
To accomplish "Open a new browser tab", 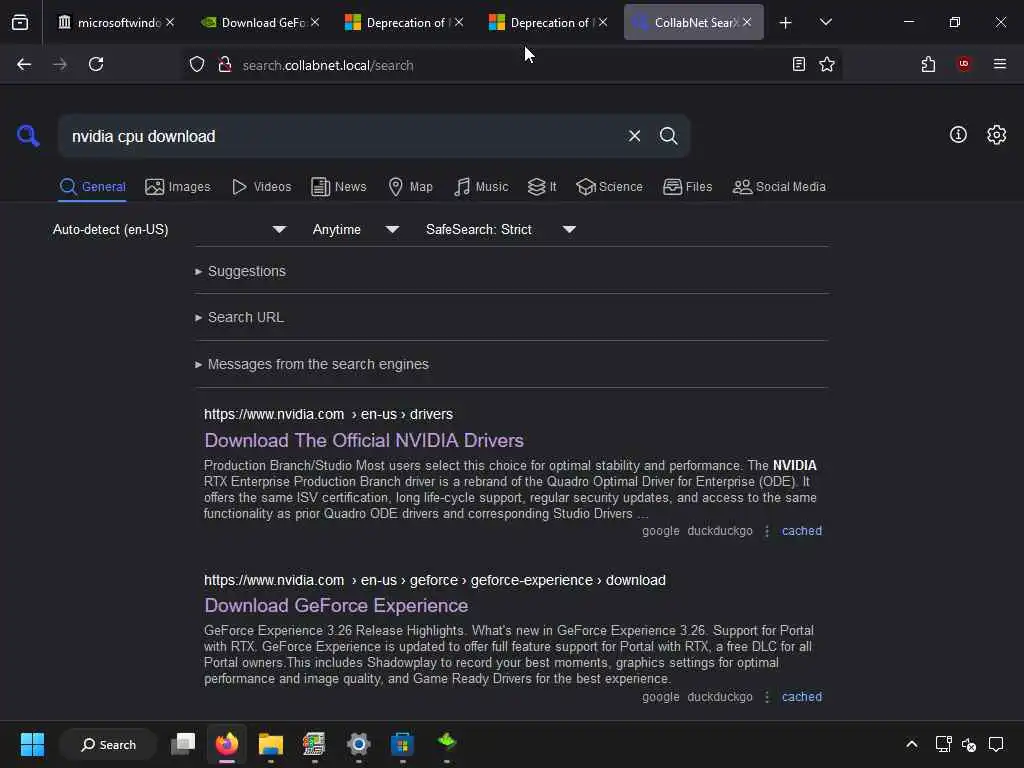I will point(785,23).
